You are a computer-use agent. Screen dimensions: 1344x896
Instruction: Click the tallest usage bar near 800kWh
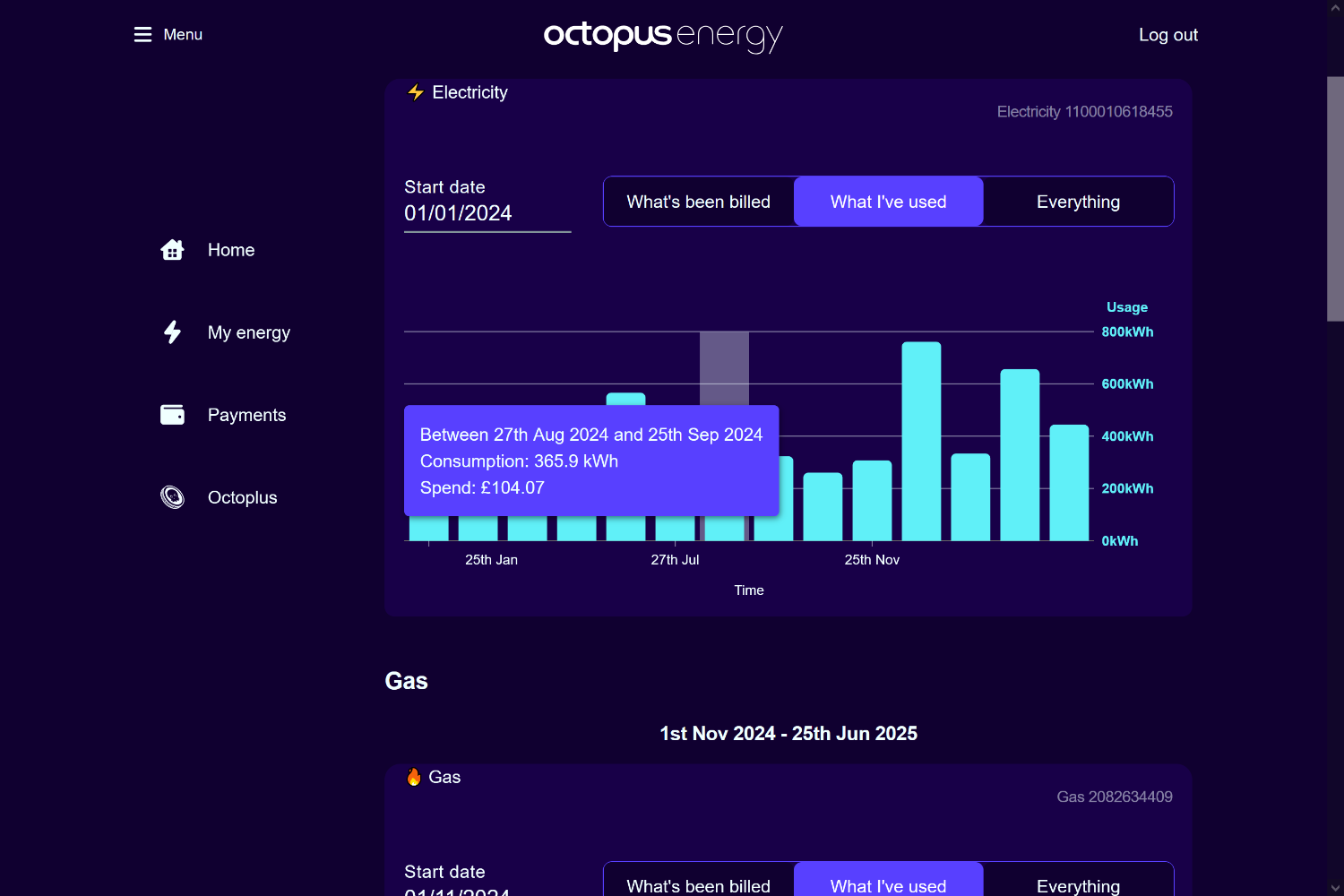(x=921, y=441)
